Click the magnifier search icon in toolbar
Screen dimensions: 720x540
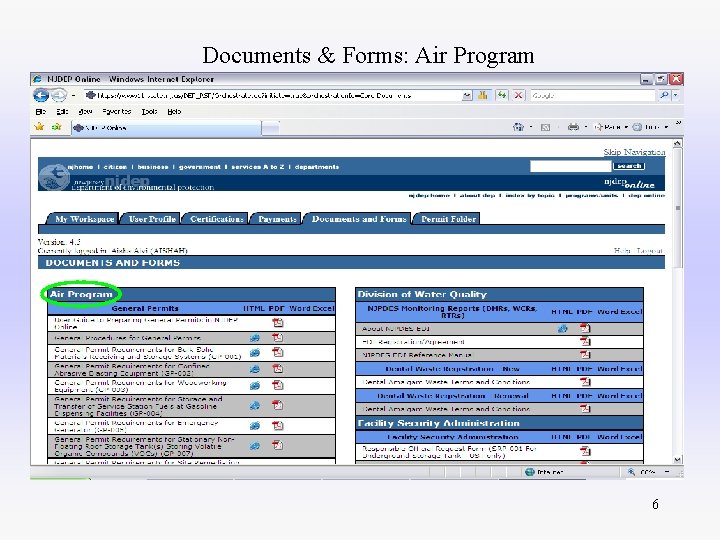[x=664, y=96]
